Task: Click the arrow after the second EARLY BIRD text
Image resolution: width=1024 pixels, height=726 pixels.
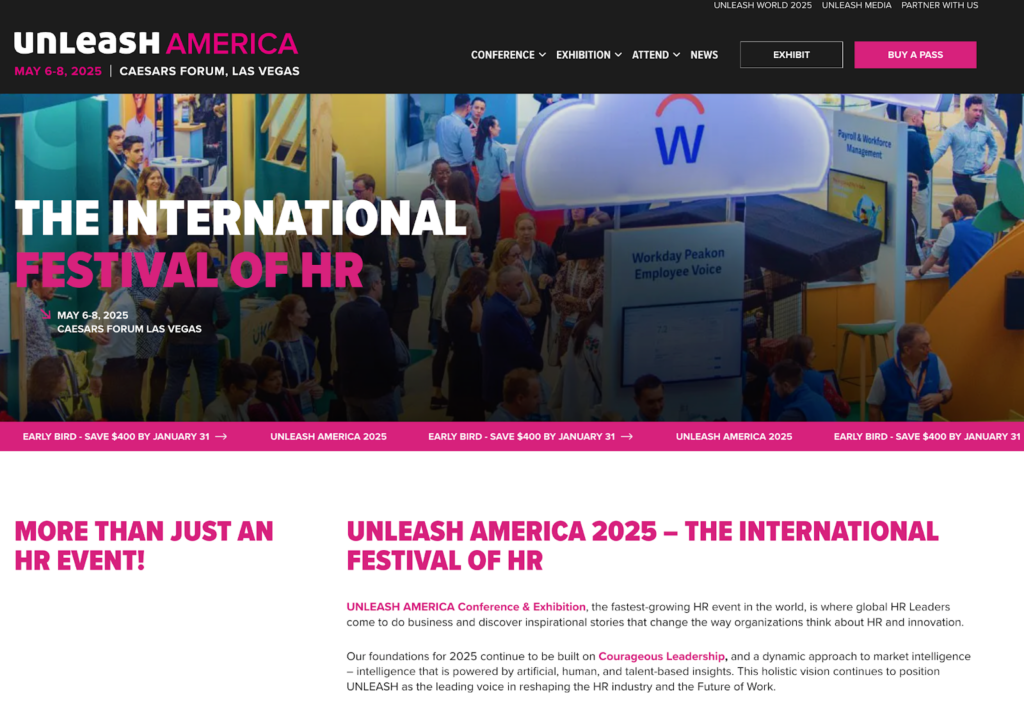Action: pyautogui.click(x=627, y=436)
